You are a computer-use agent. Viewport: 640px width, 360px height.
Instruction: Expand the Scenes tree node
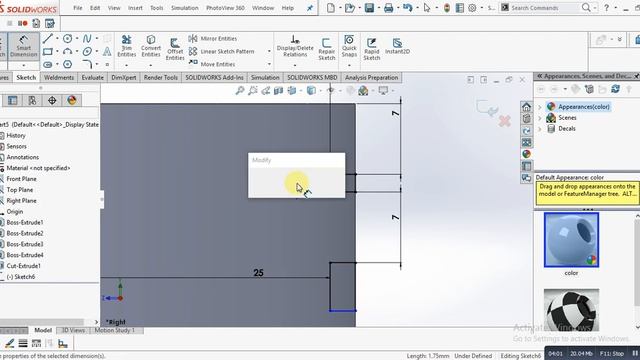click(x=540, y=118)
